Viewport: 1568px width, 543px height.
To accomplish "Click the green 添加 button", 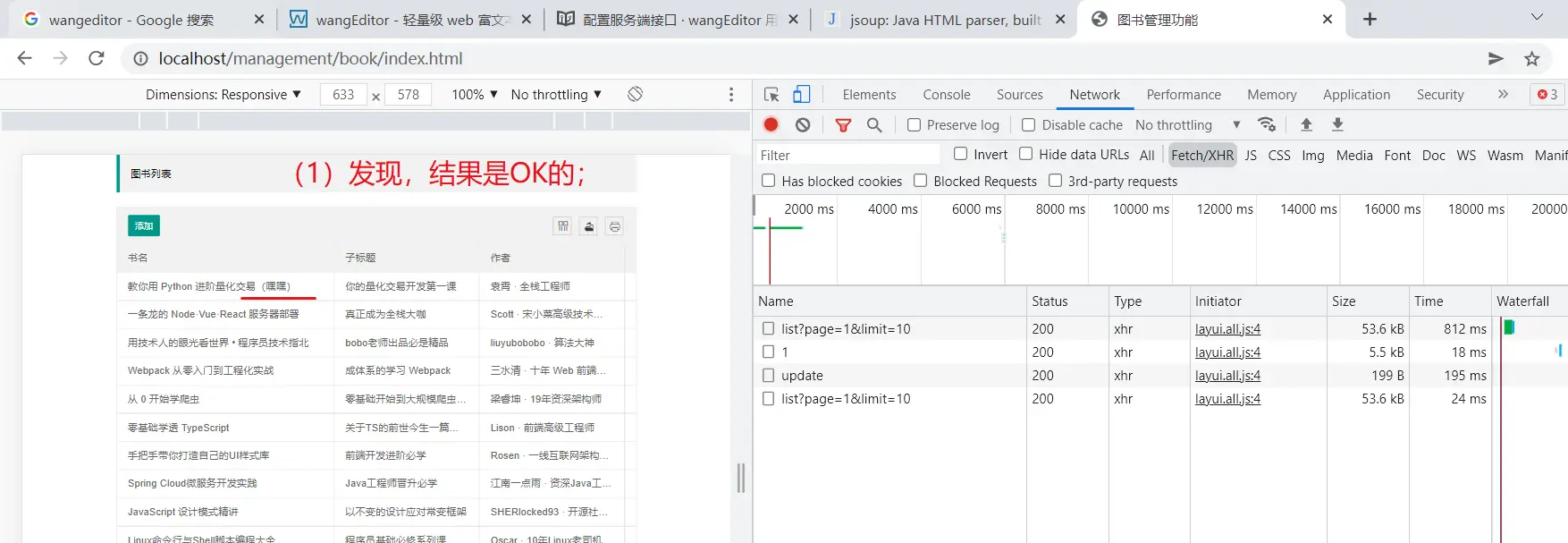I will pyautogui.click(x=144, y=226).
